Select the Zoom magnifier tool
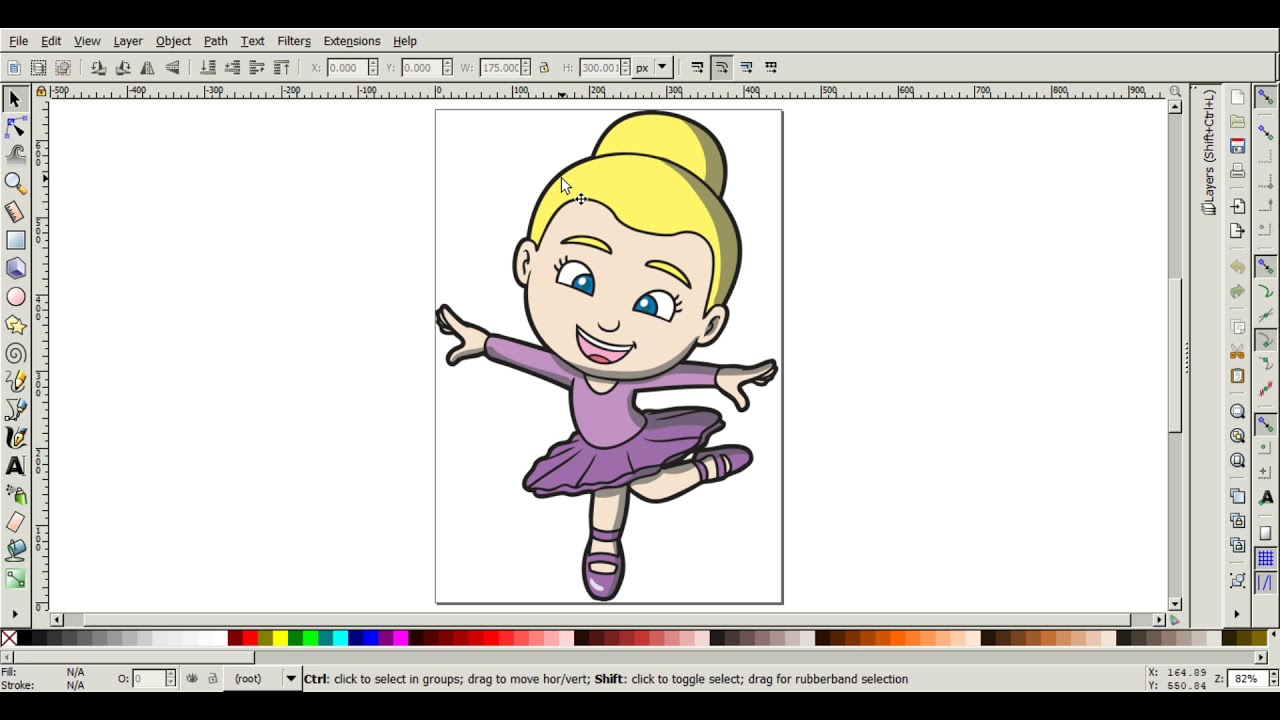1280x720 pixels. [15, 183]
